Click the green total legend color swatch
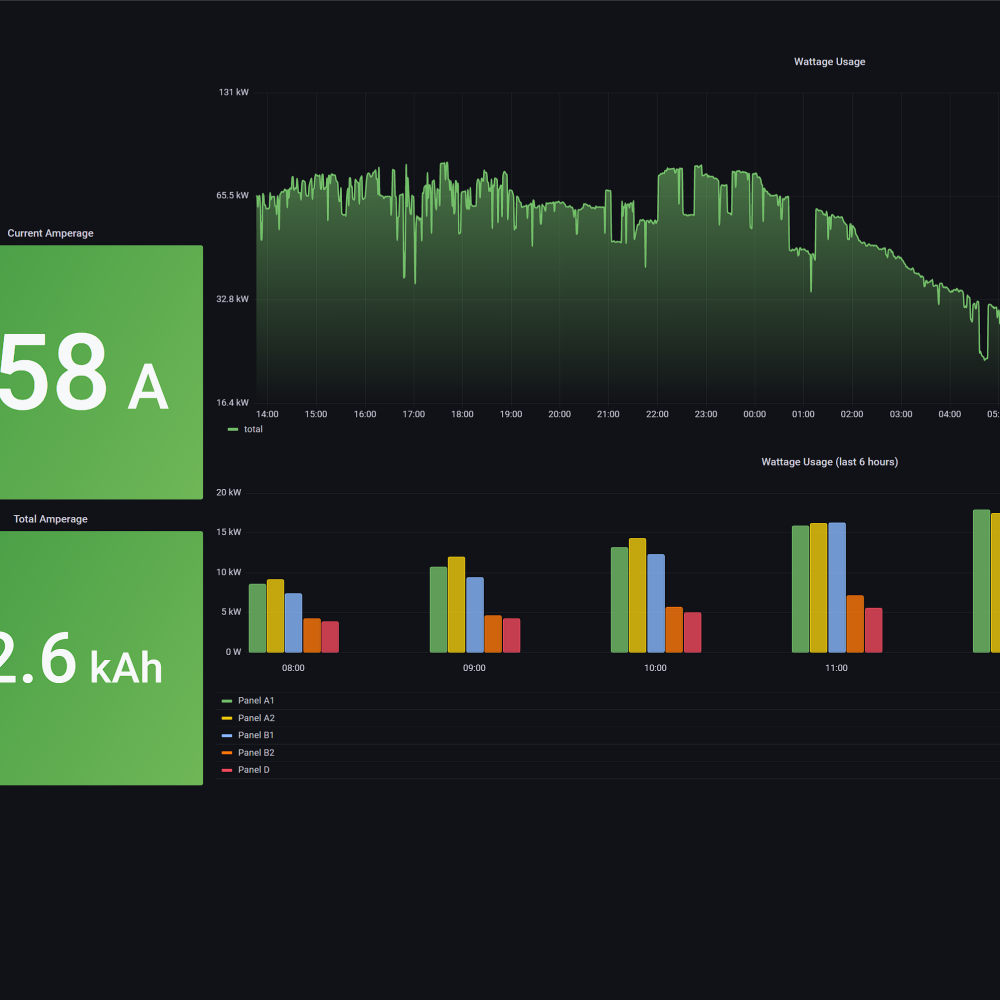The image size is (1000, 1000). click(x=233, y=429)
